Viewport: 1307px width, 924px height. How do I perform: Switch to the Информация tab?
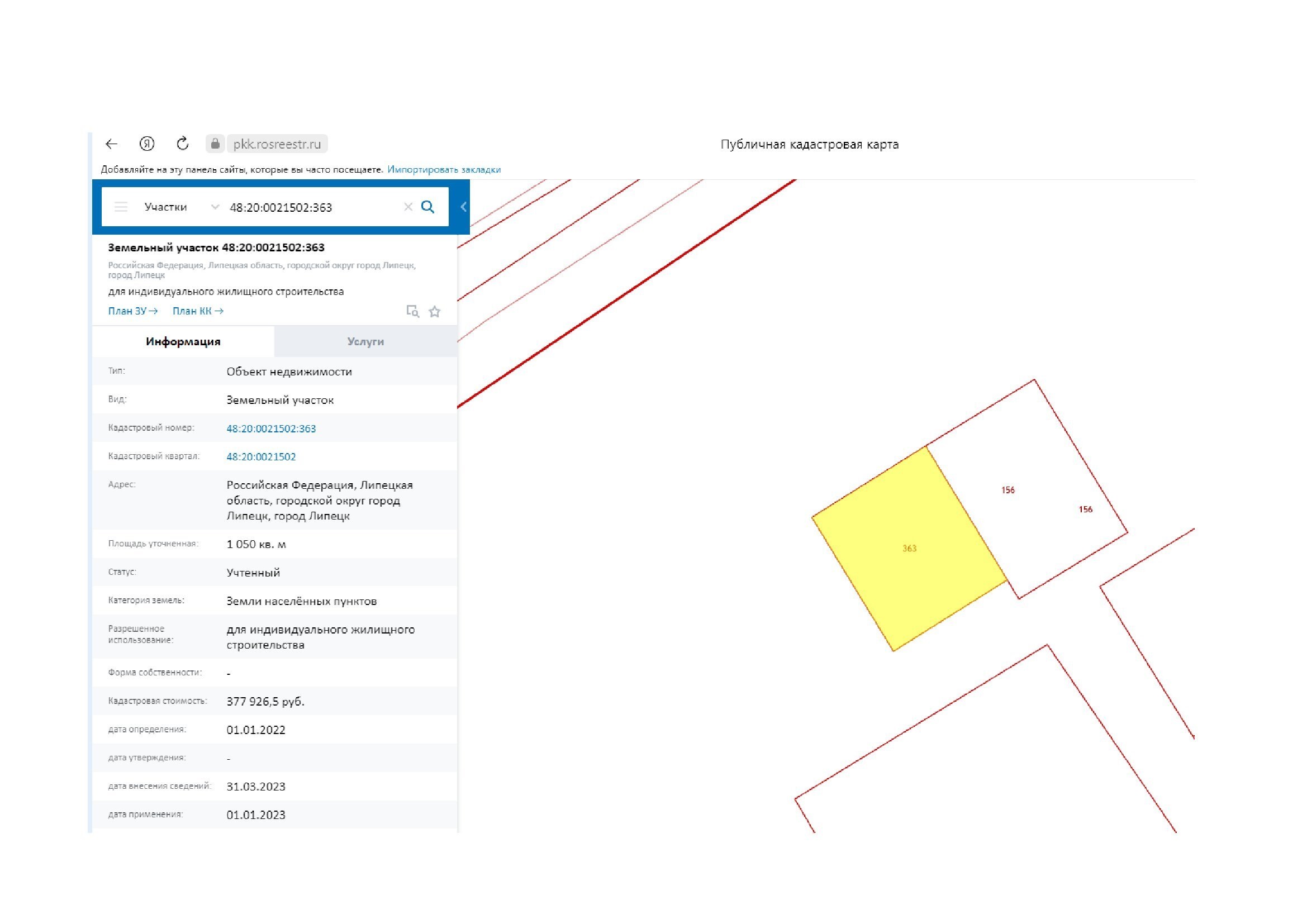[x=183, y=342]
